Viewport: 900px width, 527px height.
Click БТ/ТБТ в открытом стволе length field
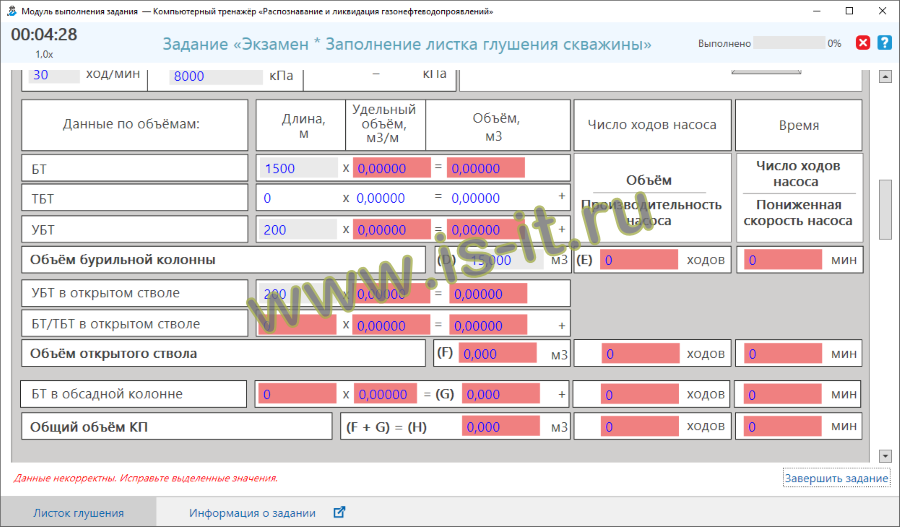point(298,325)
